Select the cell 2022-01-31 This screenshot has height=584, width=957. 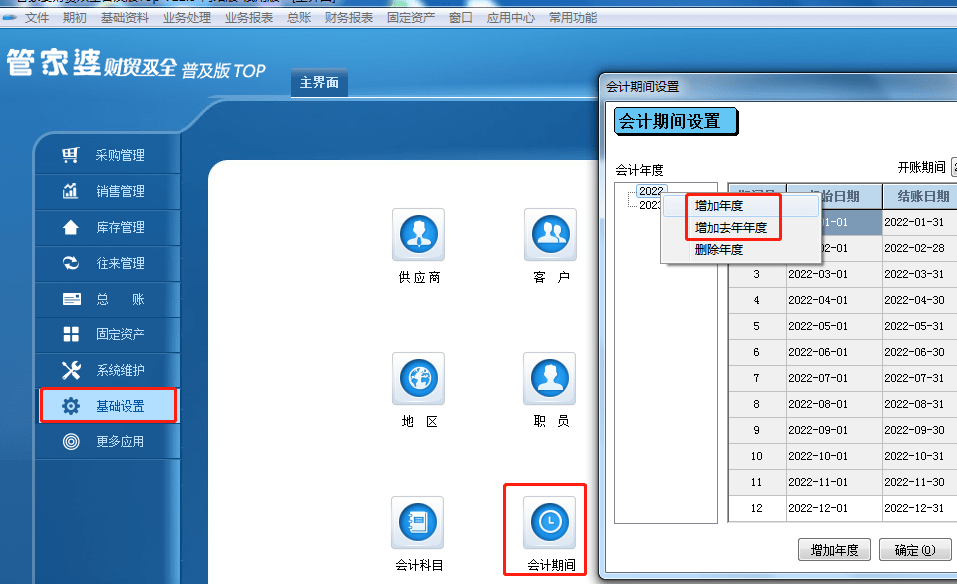point(920,222)
